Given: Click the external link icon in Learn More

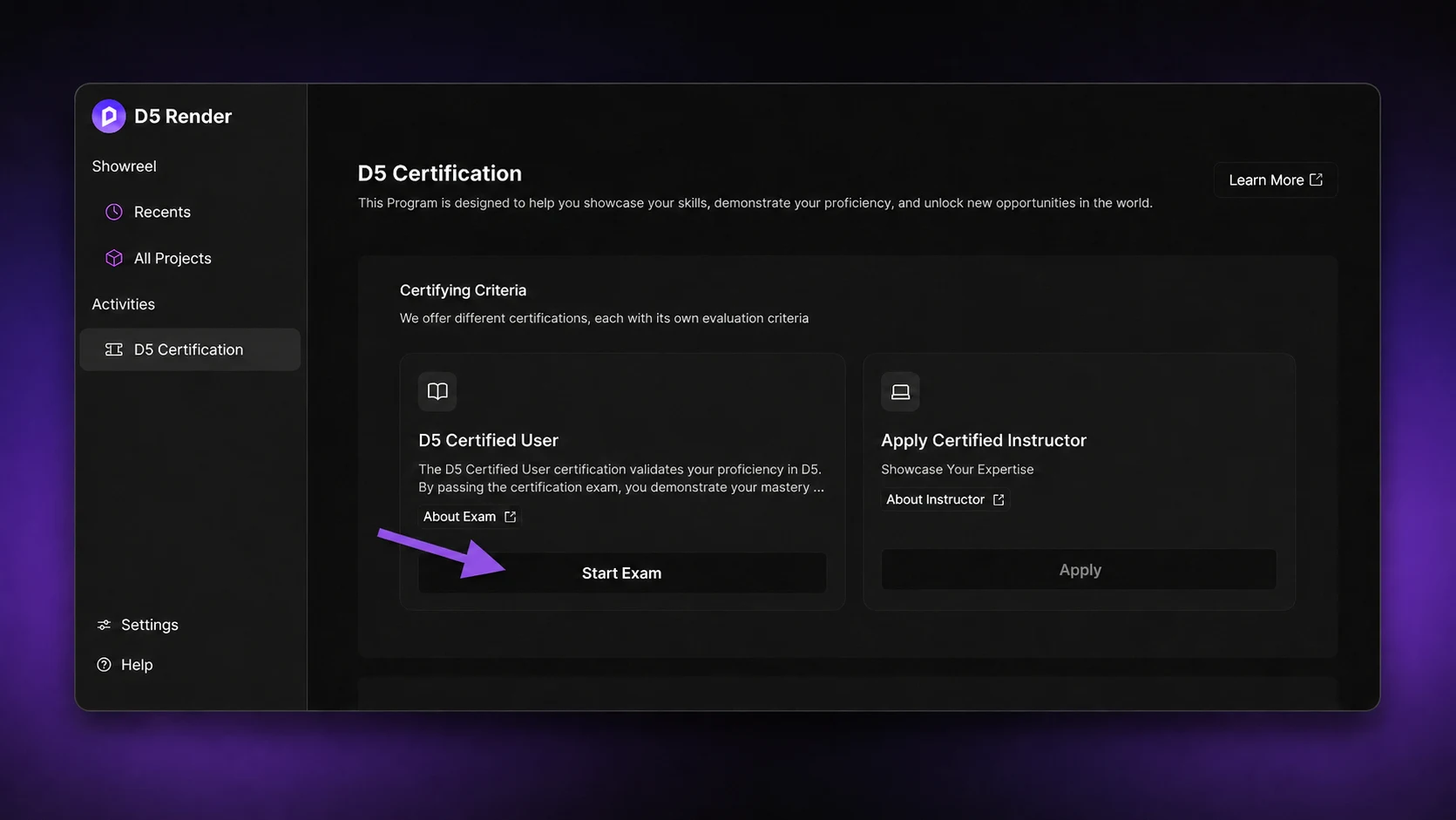Looking at the screenshot, I should point(1316,180).
